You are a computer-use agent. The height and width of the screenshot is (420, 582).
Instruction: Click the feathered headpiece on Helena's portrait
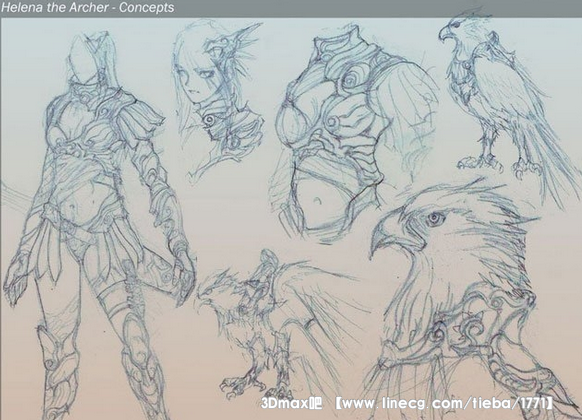point(232,48)
